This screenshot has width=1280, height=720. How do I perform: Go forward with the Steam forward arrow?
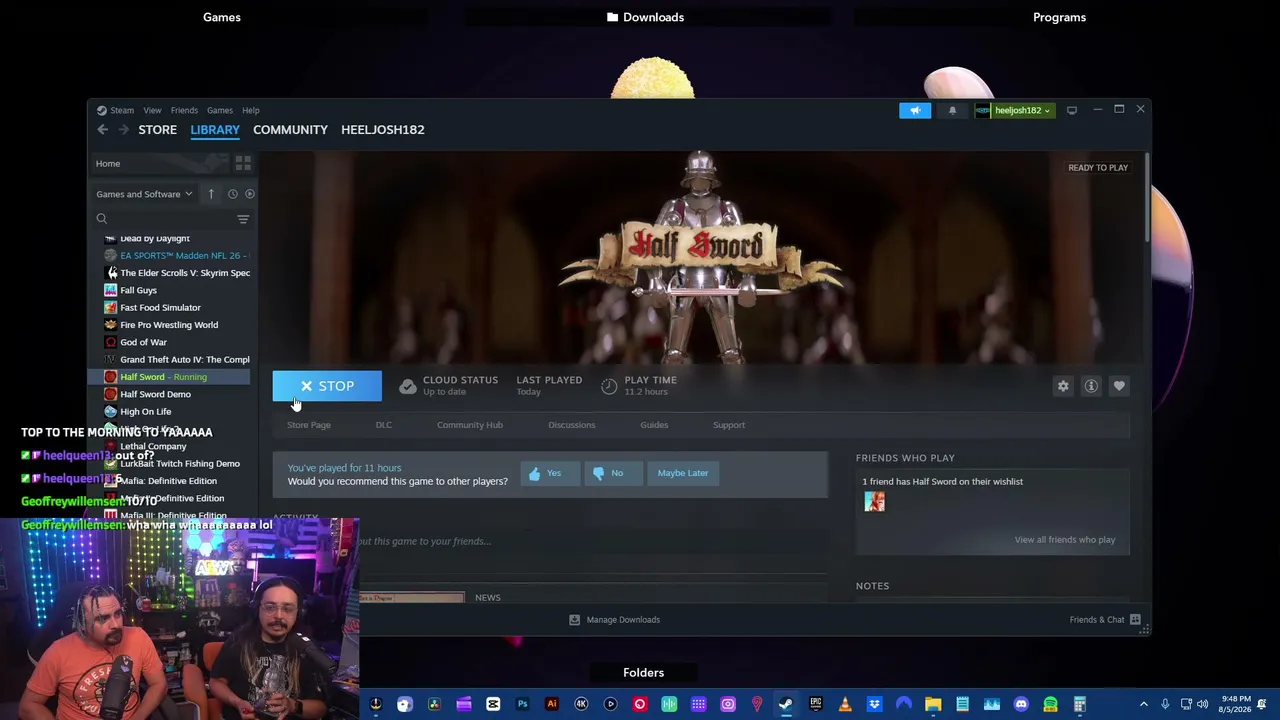click(x=123, y=130)
